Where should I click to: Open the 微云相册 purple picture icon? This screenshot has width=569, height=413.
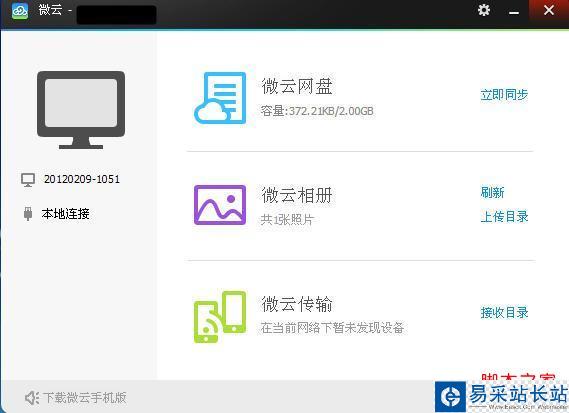pos(220,205)
